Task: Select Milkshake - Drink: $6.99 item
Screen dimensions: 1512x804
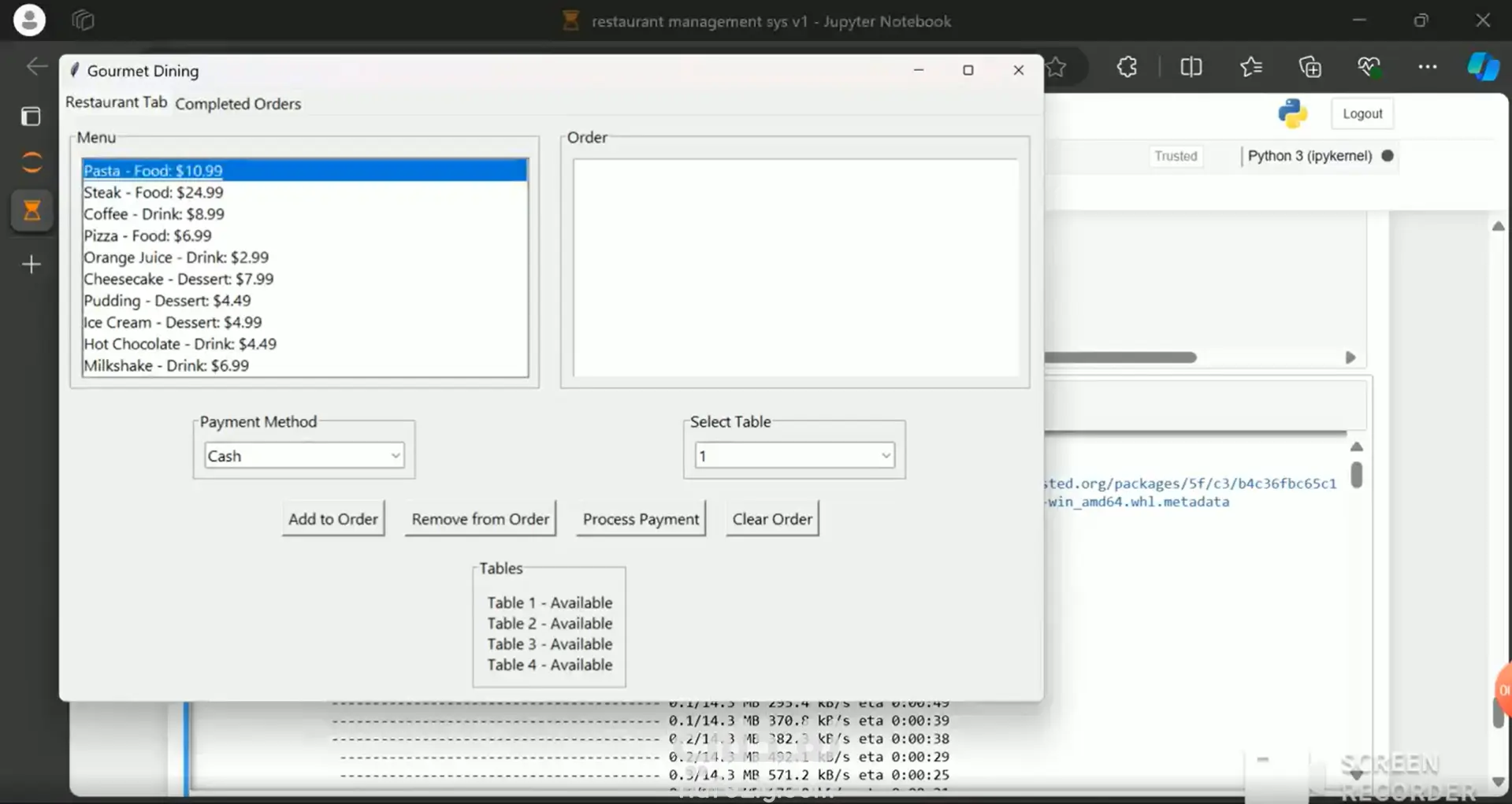Action: click(x=305, y=365)
